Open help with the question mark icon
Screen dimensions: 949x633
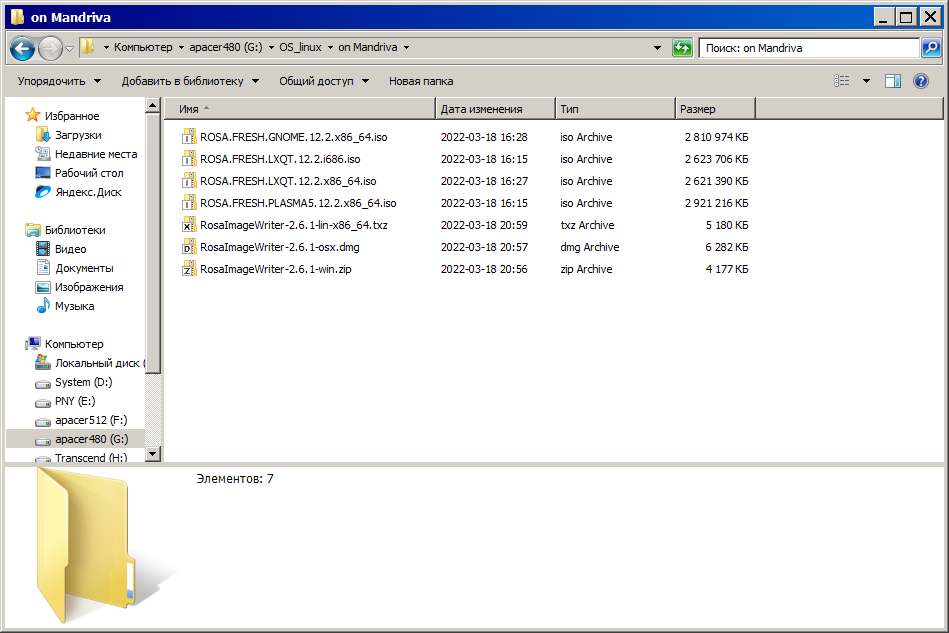click(x=921, y=81)
